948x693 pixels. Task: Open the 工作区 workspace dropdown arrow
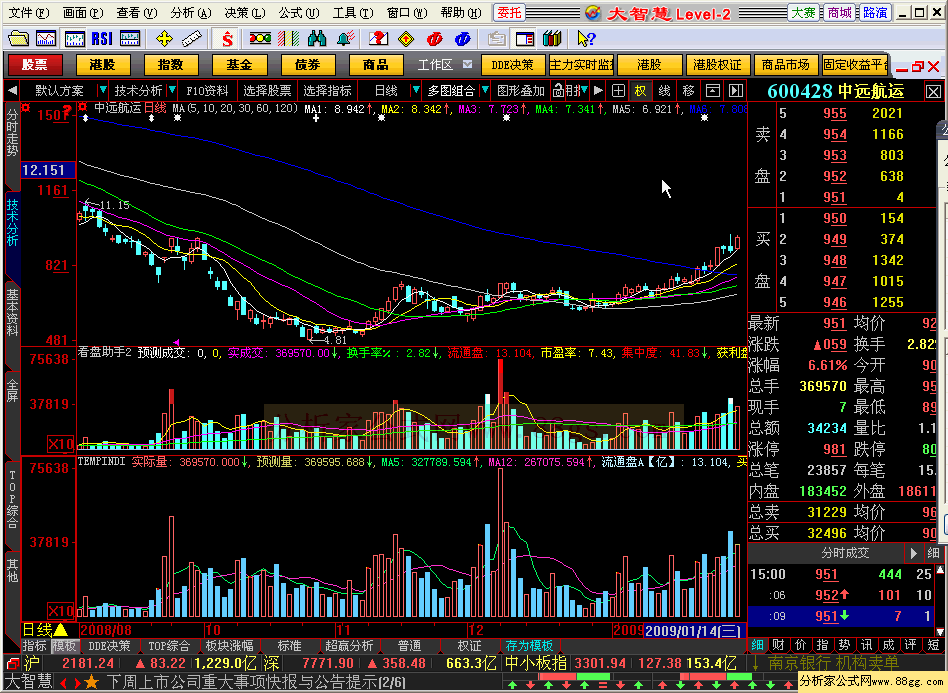coord(467,64)
